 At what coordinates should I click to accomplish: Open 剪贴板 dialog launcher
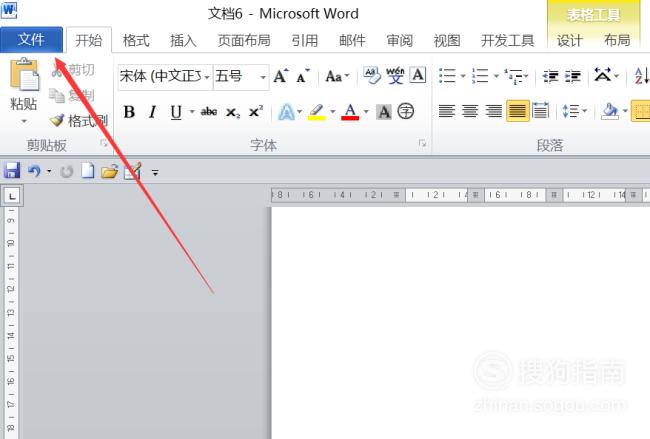tap(104, 143)
